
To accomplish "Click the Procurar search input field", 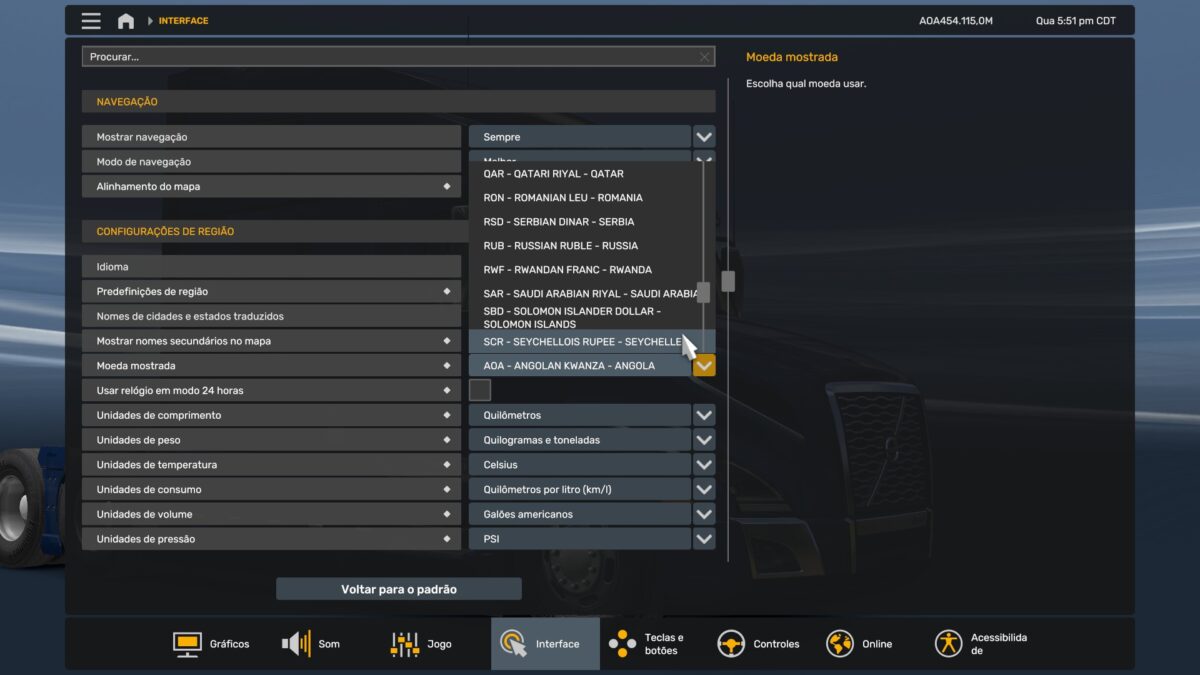I will [390, 57].
